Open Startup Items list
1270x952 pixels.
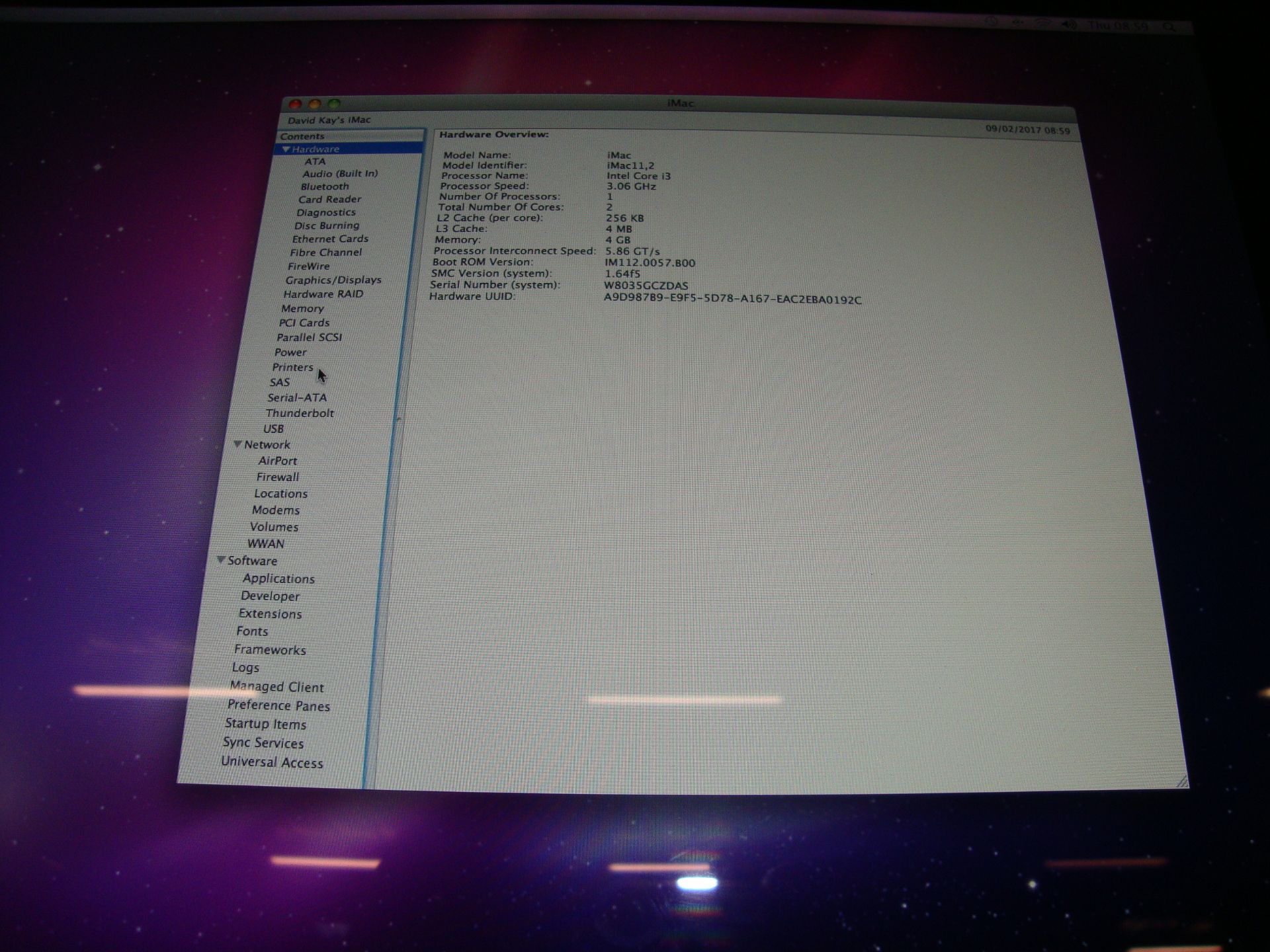tap(265, 724)
